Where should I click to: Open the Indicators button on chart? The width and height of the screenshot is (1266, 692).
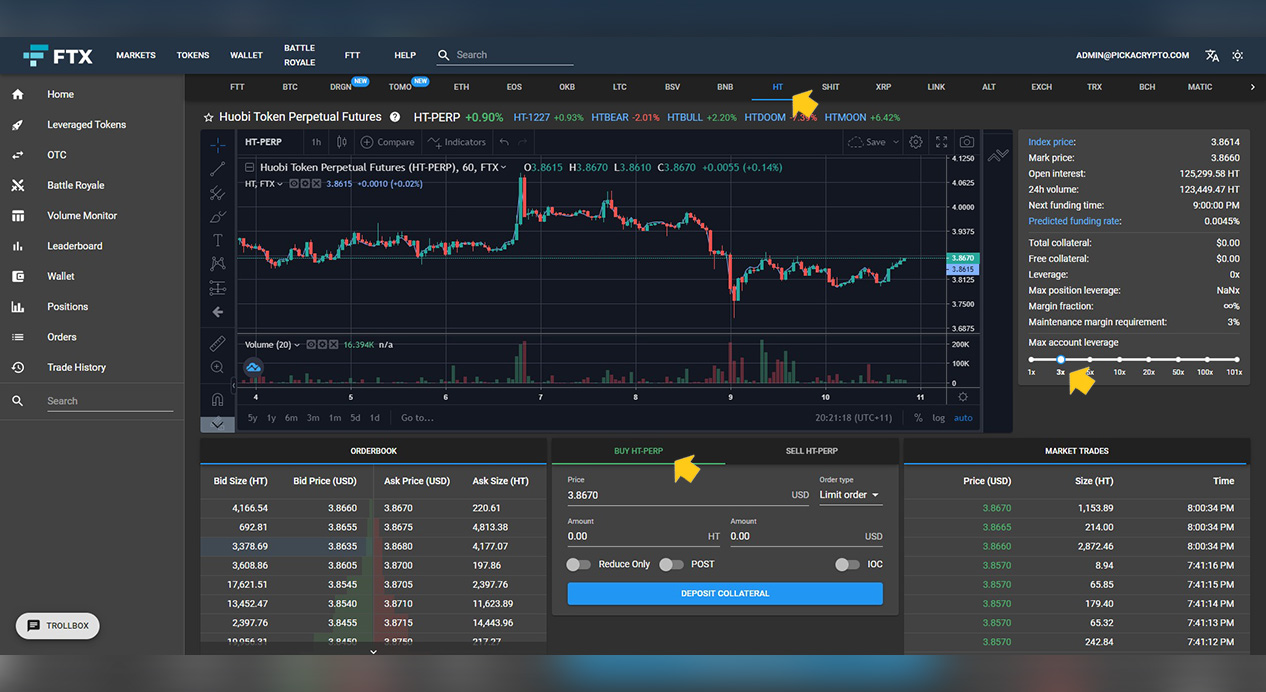click(456, 142)
